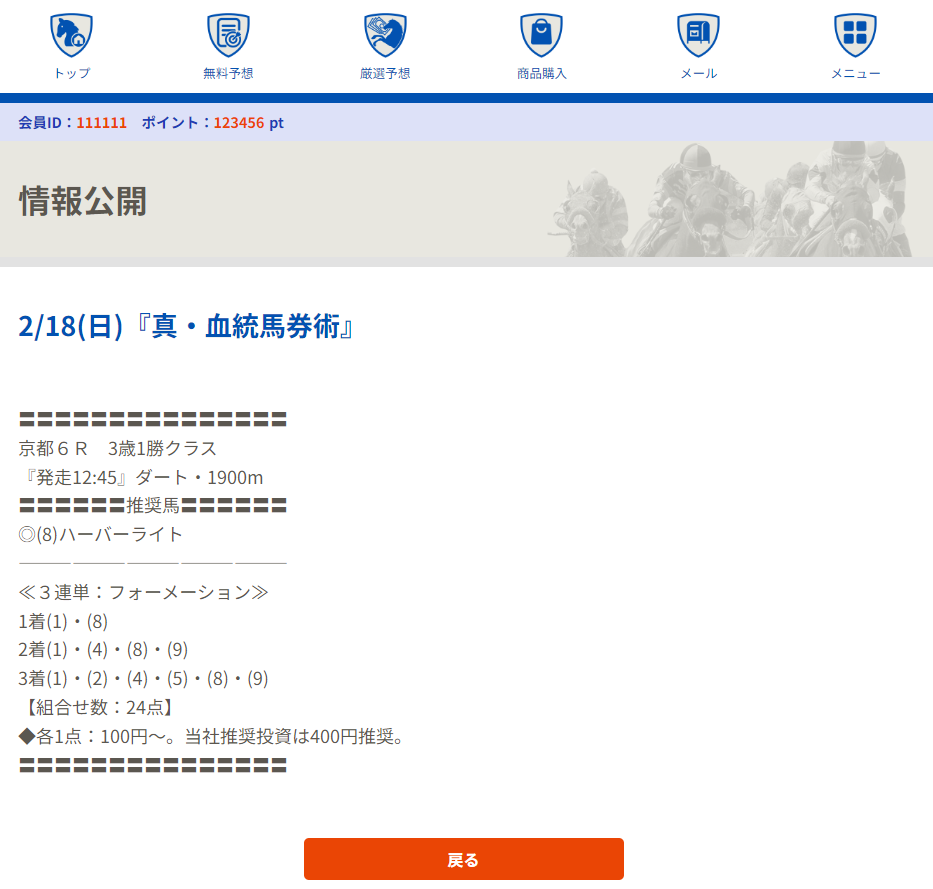This screenshot has width=933, height=889.
Task: Open the mailbox shield icon for メール
Action: (698, 35)
